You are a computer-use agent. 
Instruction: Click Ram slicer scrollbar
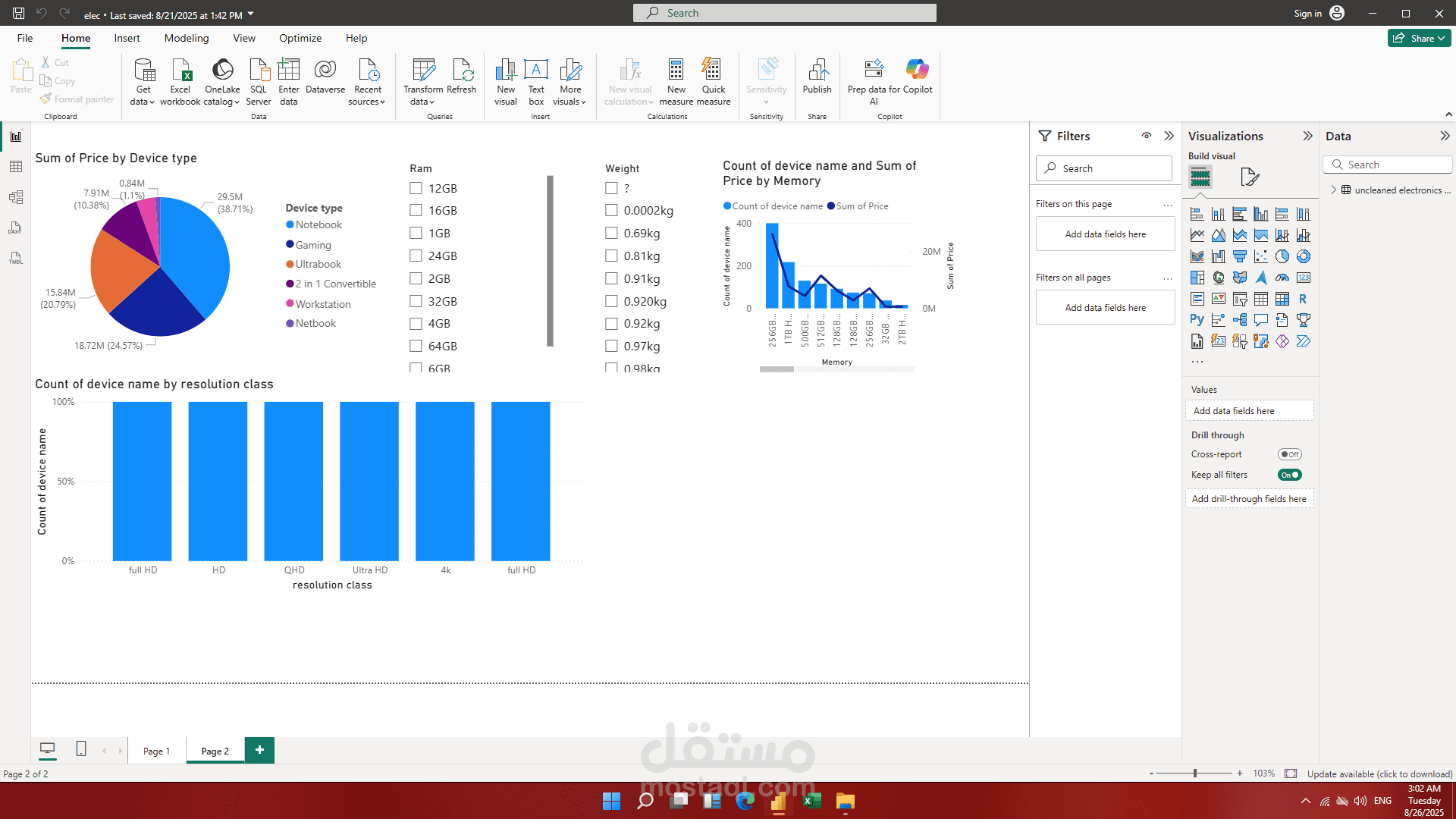[x=550, y=261]
